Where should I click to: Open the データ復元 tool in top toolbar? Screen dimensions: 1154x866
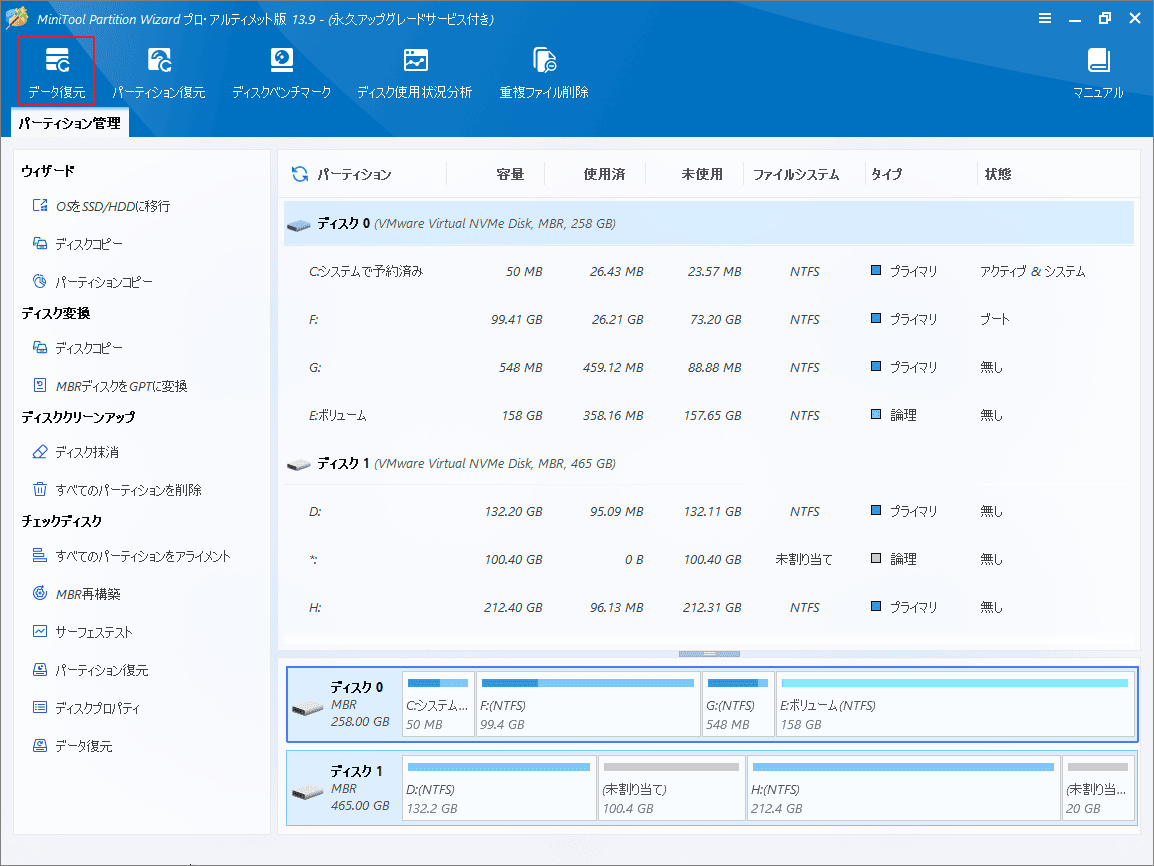pos(57,72)
